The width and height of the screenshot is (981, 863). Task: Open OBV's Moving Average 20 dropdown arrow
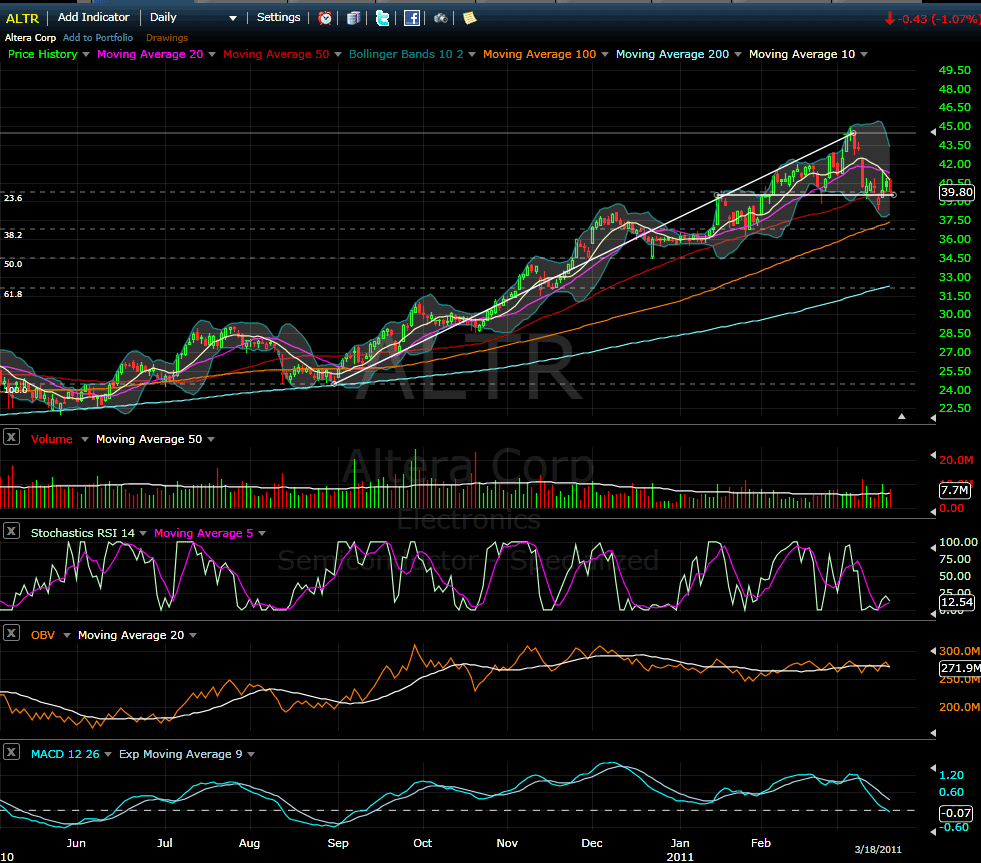point(193,635)
